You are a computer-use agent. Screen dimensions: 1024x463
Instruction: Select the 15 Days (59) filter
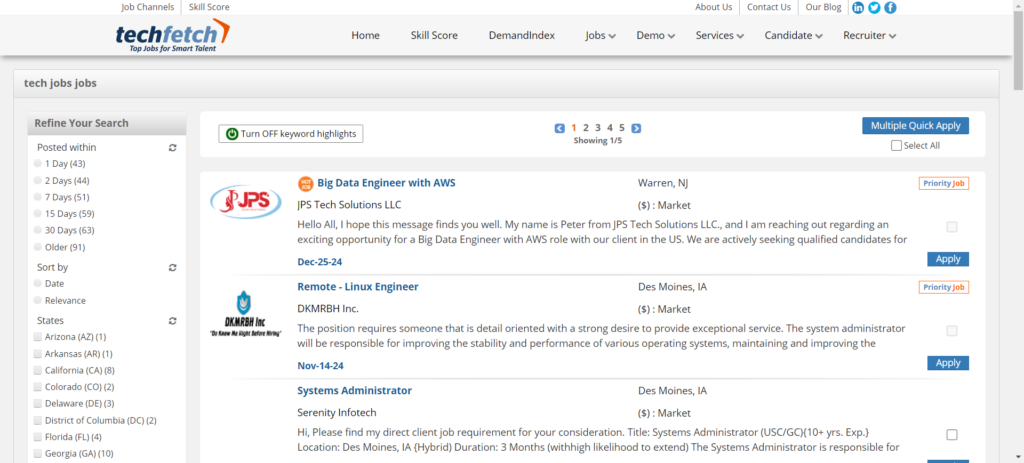39,214
